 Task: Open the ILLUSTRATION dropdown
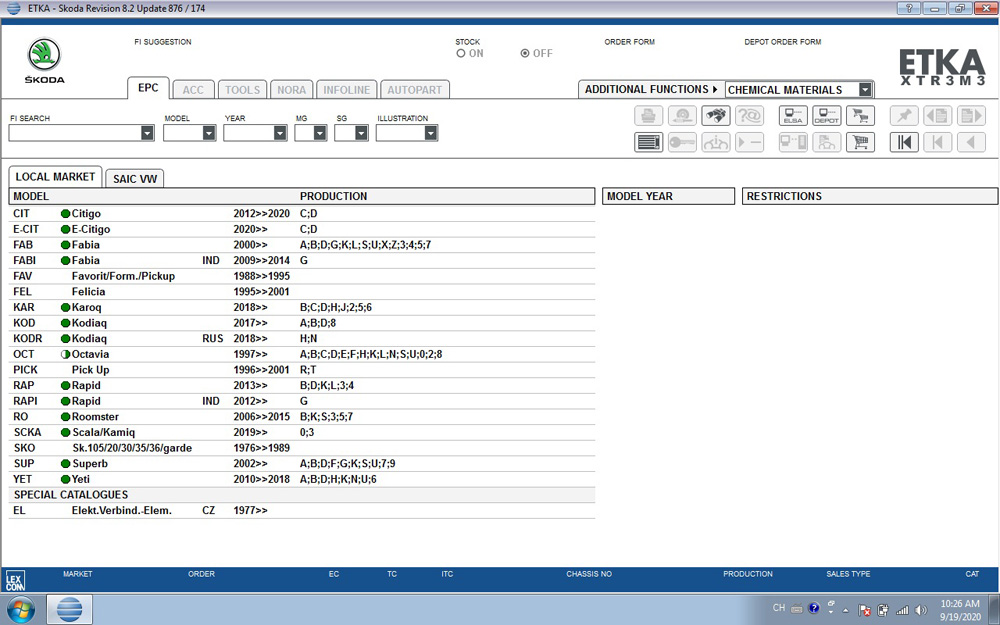(431, 133)
